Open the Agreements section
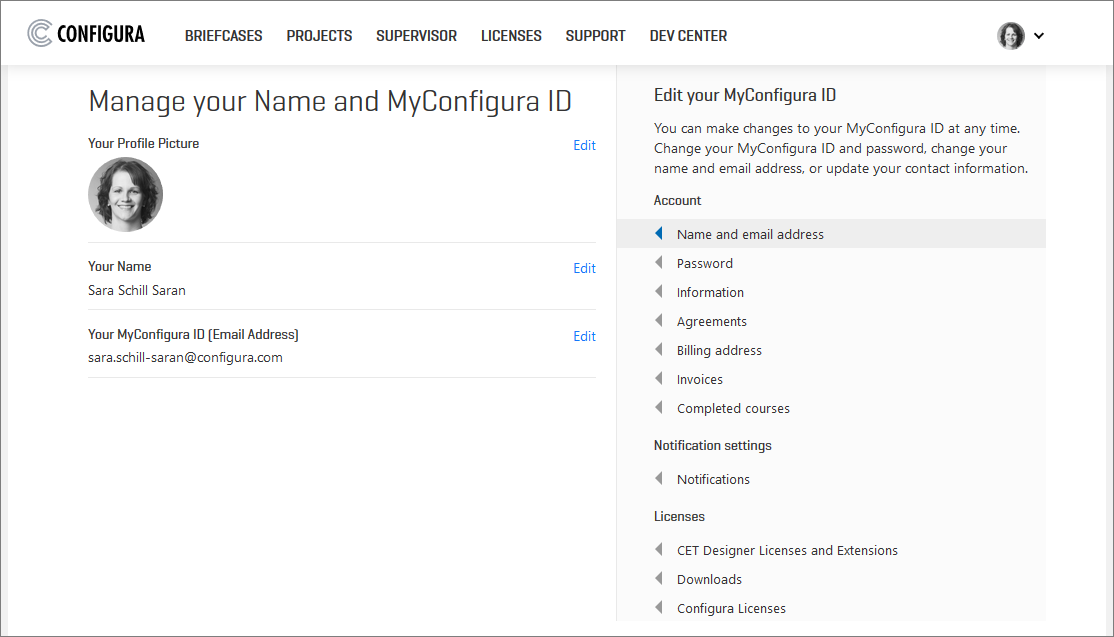 (x=711, y=322)
